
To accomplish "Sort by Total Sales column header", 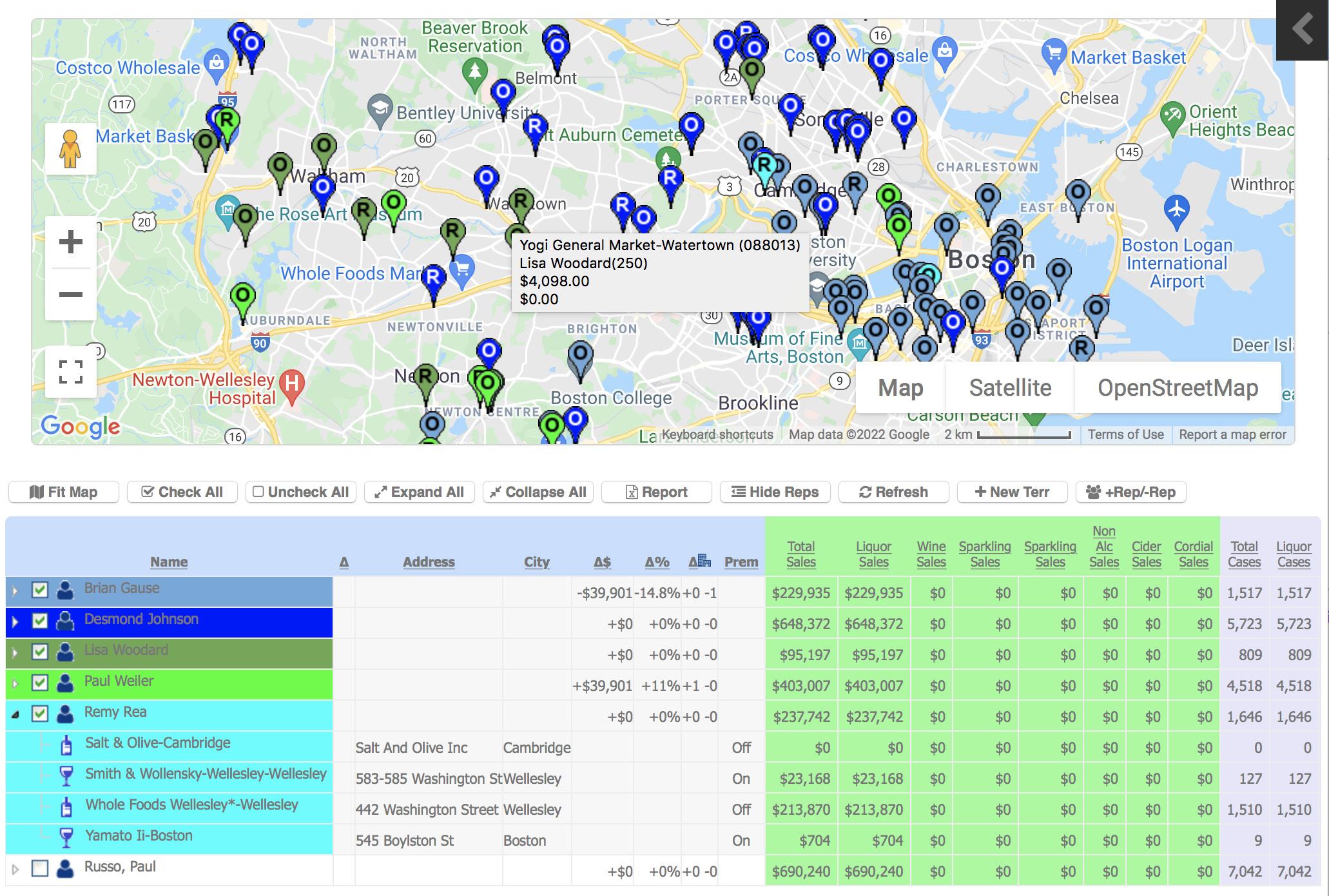I will pyautogui.click(x=800, y=554).
